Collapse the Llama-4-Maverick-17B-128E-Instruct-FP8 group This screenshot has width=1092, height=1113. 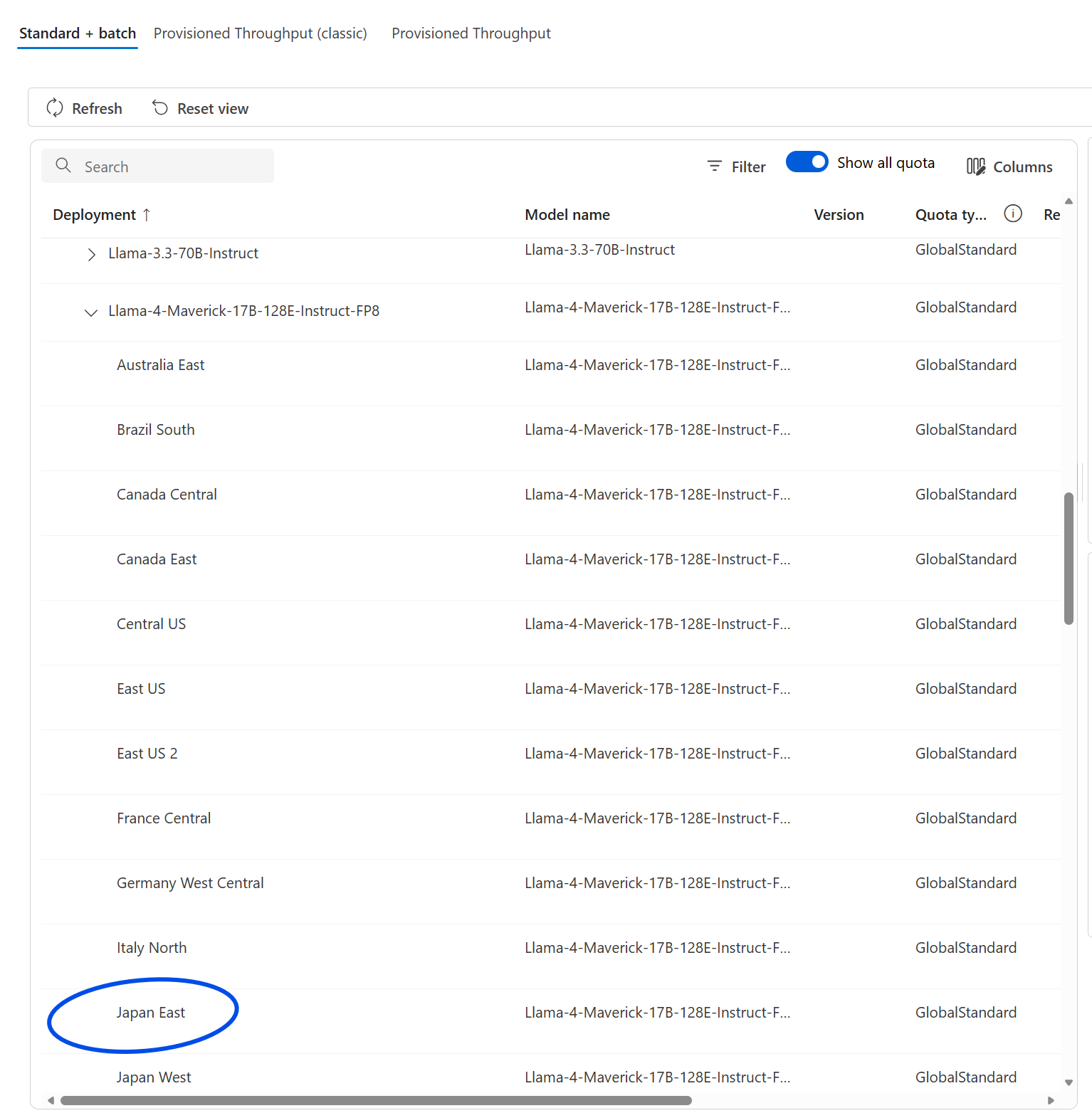(91, 312)
